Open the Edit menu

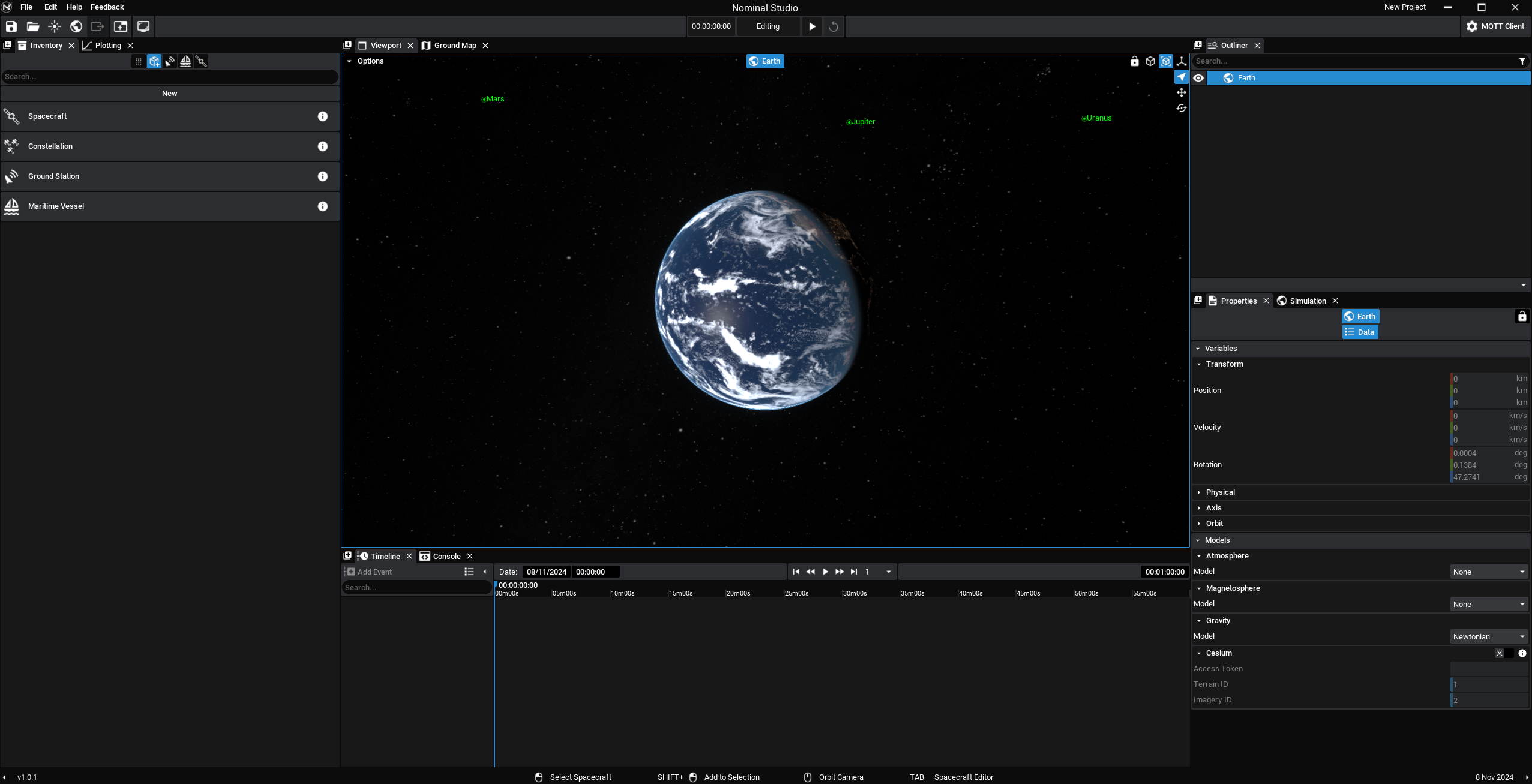click(x=50, y=7)
